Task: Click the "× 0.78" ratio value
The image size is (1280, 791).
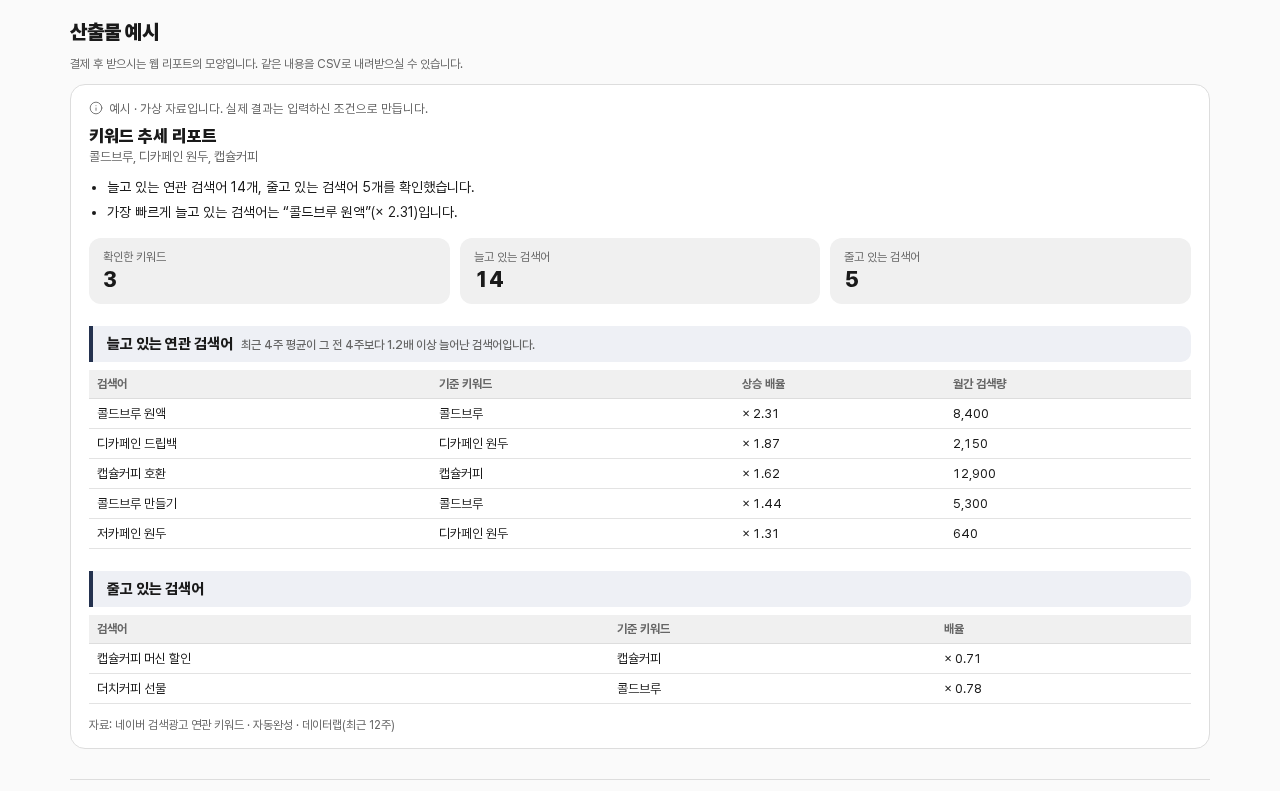Action: click(963, 689)
